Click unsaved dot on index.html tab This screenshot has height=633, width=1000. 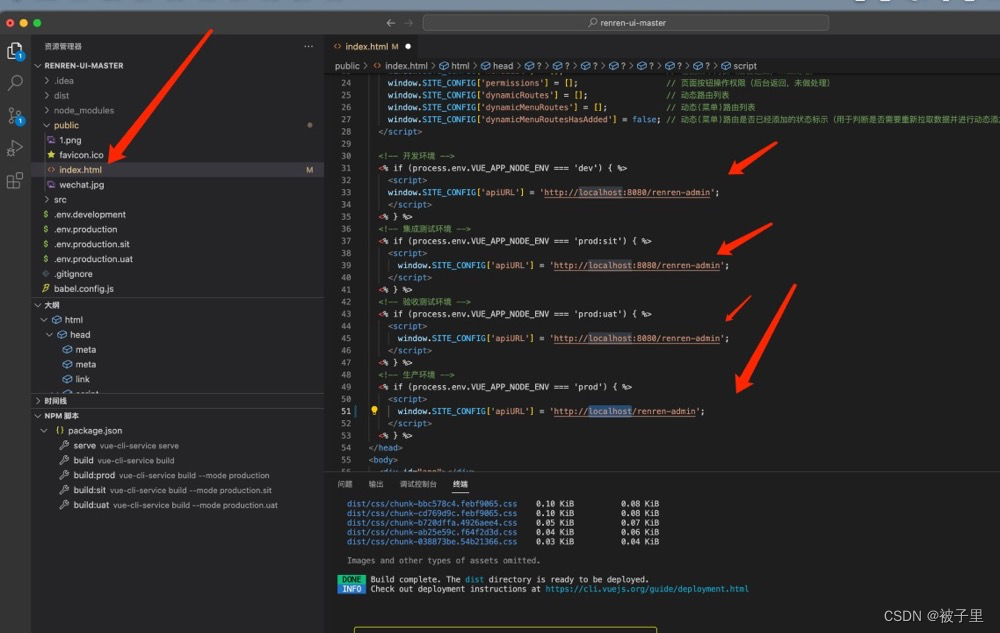[408, 47]
